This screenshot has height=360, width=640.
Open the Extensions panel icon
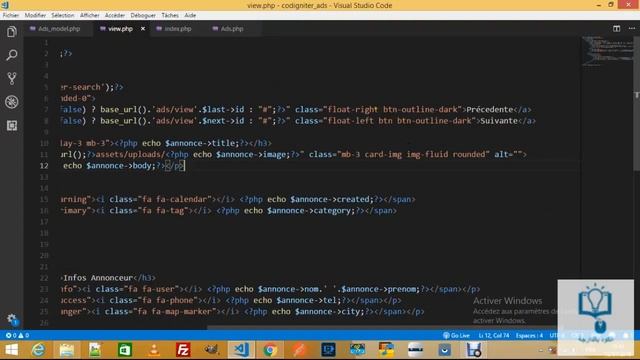click(11, 125)
